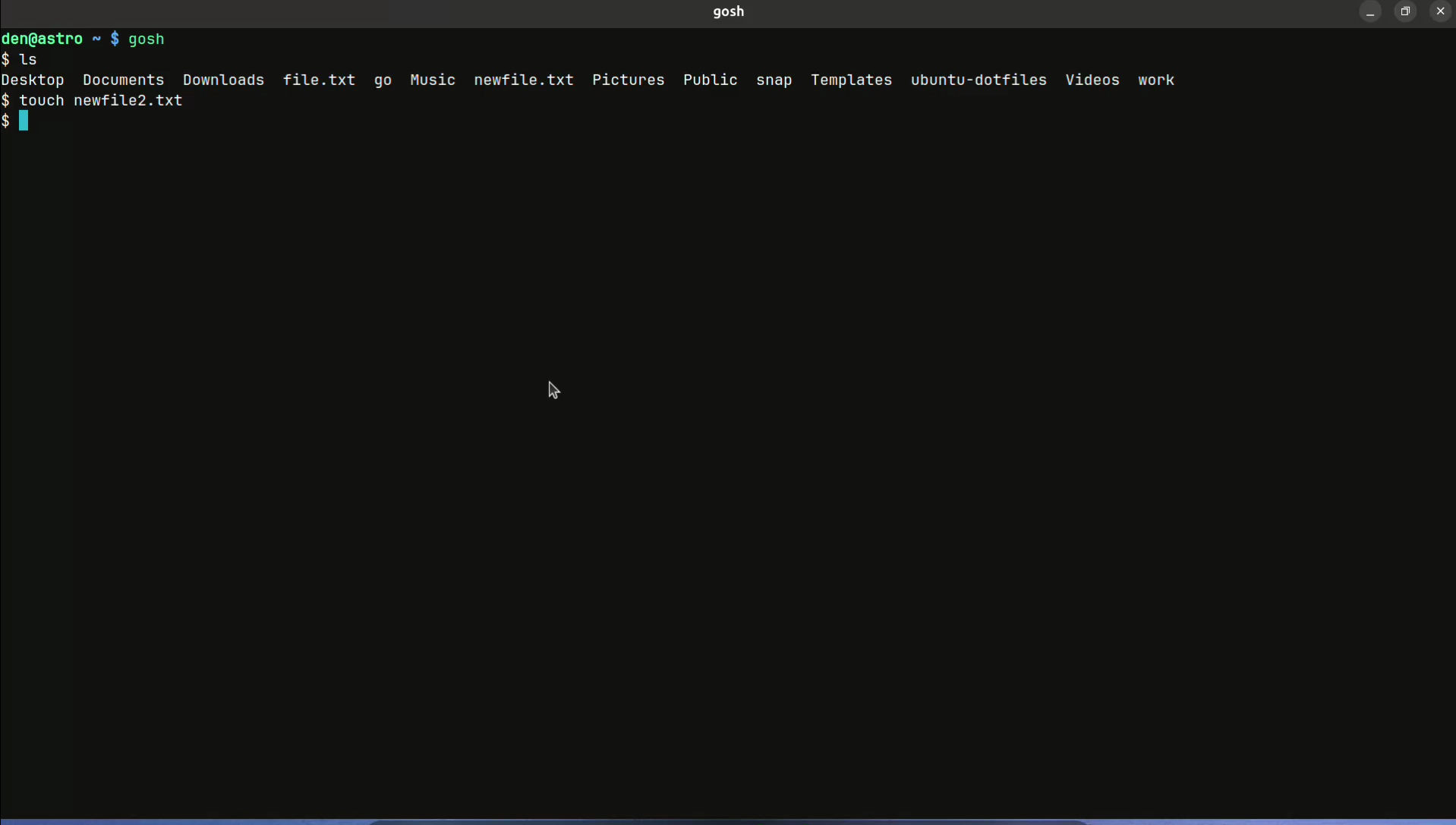Click the Videos directory name
The height and width of the screenshot is (825, 1456).
click(x=1092, y=80)
